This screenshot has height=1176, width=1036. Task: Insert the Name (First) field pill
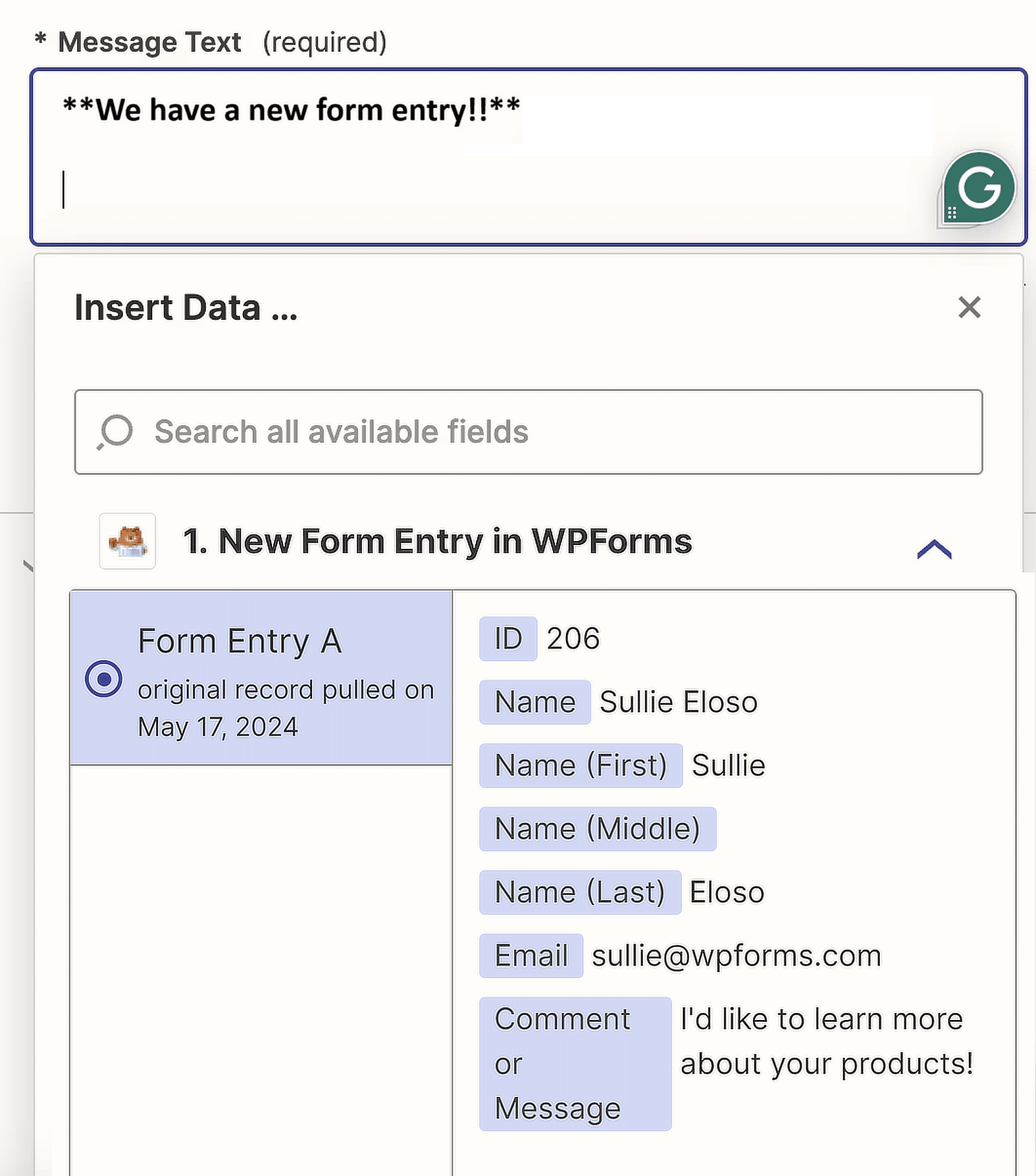(x=581, y=766)
